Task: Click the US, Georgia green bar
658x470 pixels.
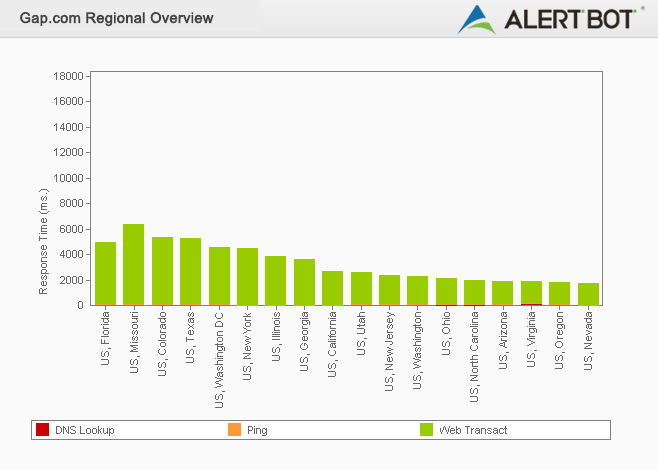Action: [x=304, y=282]
